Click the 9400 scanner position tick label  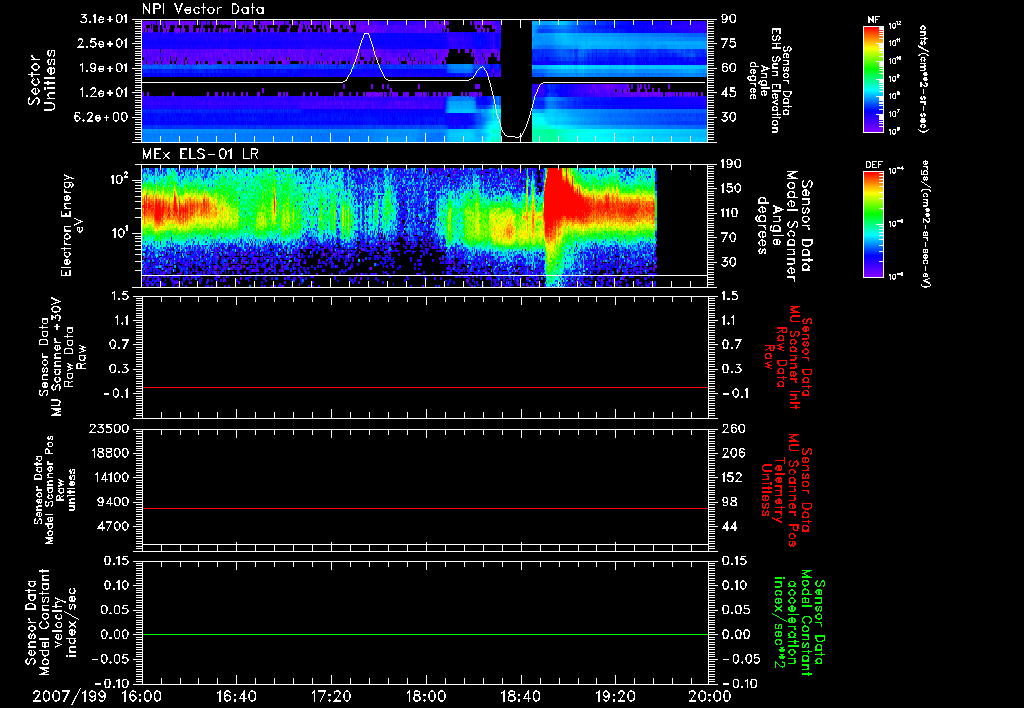[115, 502]
